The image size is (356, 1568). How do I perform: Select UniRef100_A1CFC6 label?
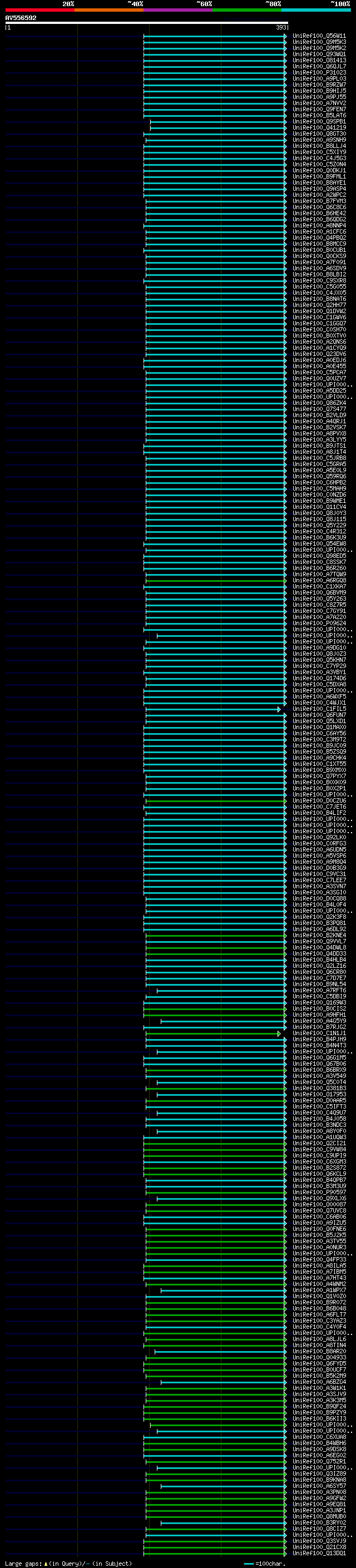click(319, 232)
